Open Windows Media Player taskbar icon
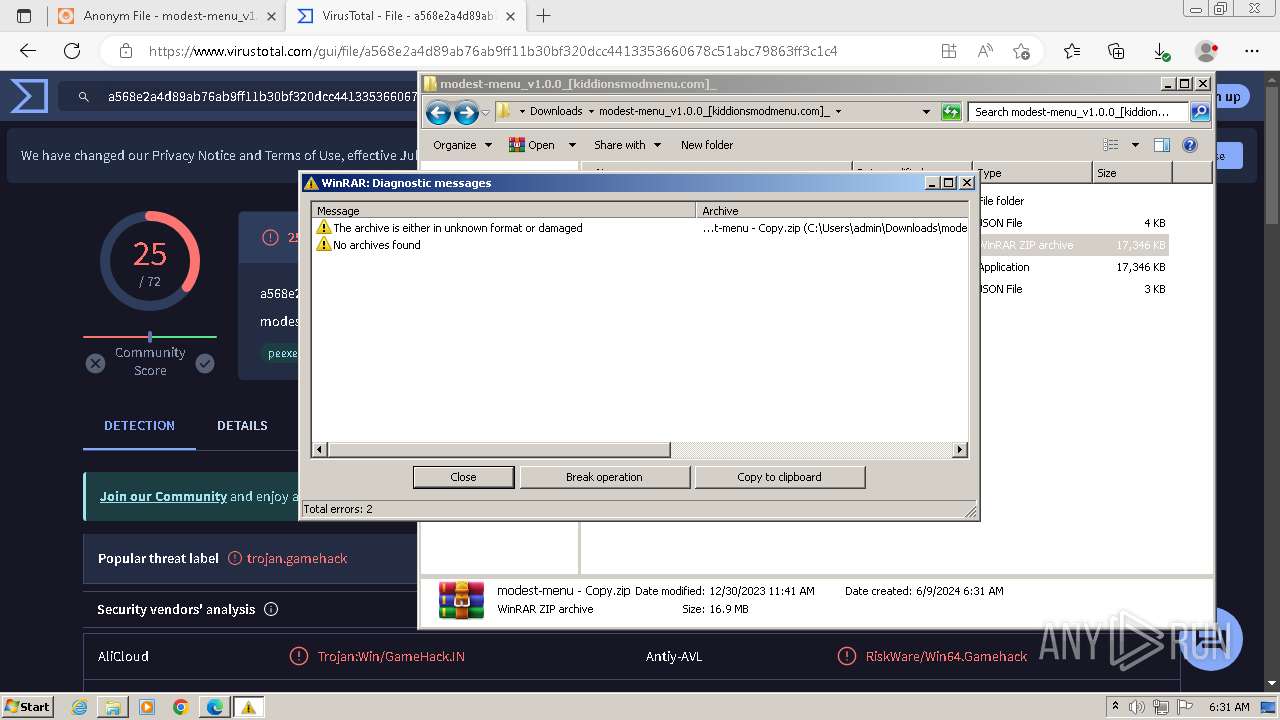1280x720 pixels. tap(147, 707)
